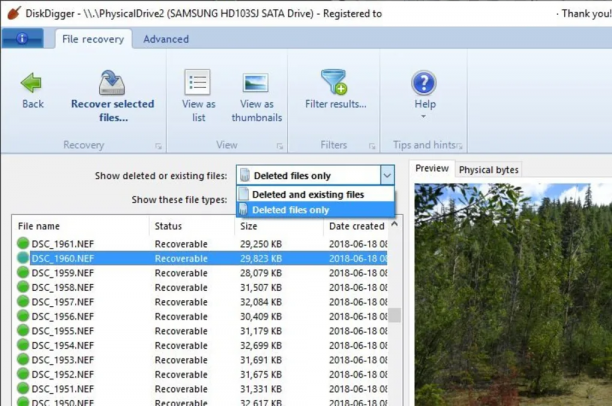Click the blue info button tab
The height and width of the screenshot is (406, 612).
click(x=22, y=38)
